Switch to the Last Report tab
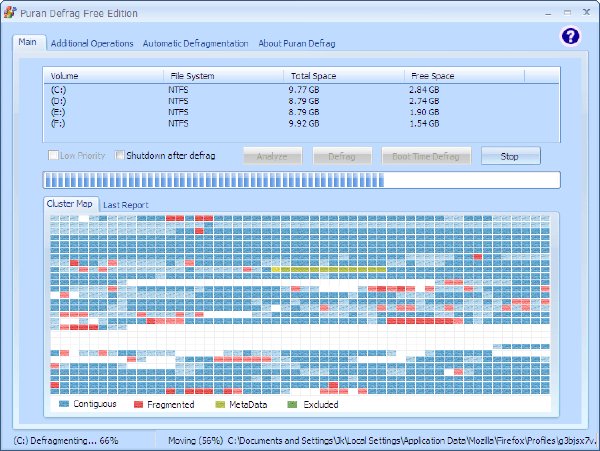This screenshot has width=600, height=451. [126, 205]
